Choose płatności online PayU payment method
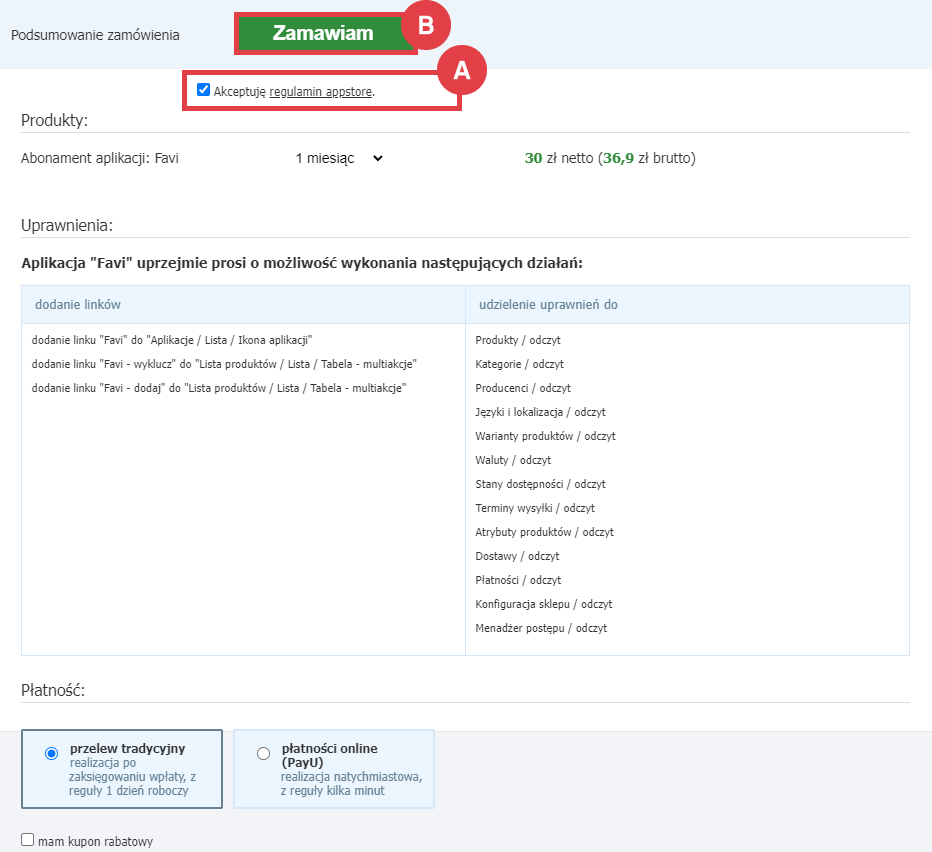Viewport: 932px width, 852px height. click(263, 752)
